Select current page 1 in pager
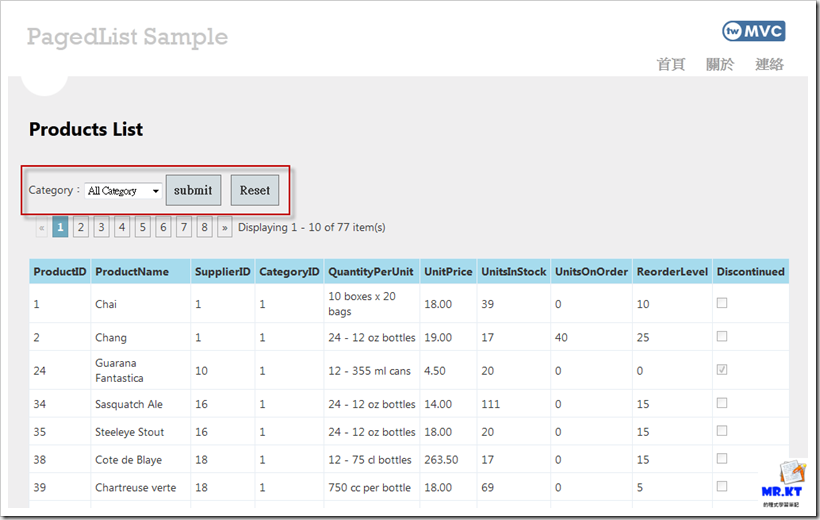The image size is (820, 520). tap(60, 228)
